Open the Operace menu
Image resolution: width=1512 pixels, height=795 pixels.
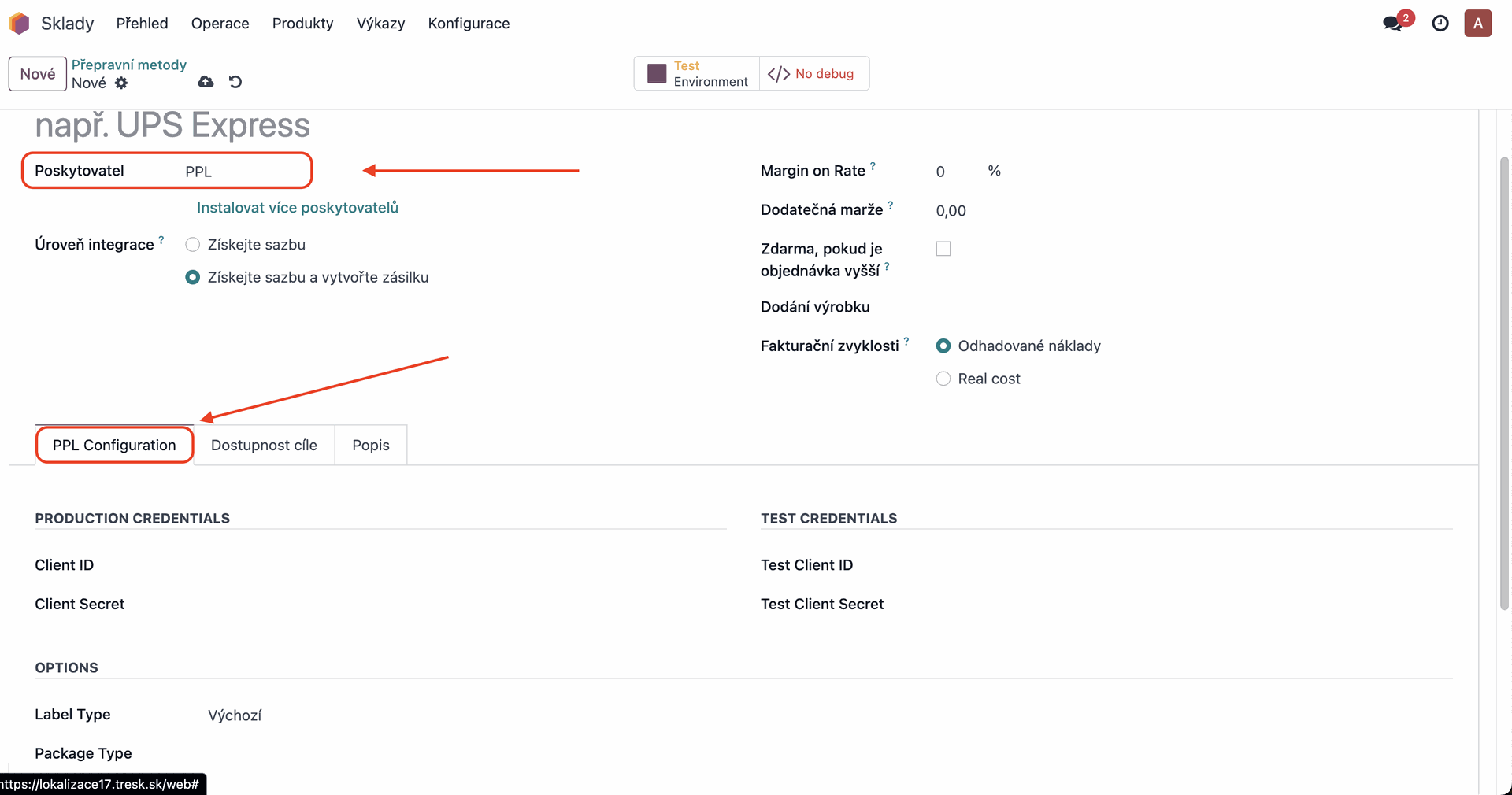click(x=220, y=24)
